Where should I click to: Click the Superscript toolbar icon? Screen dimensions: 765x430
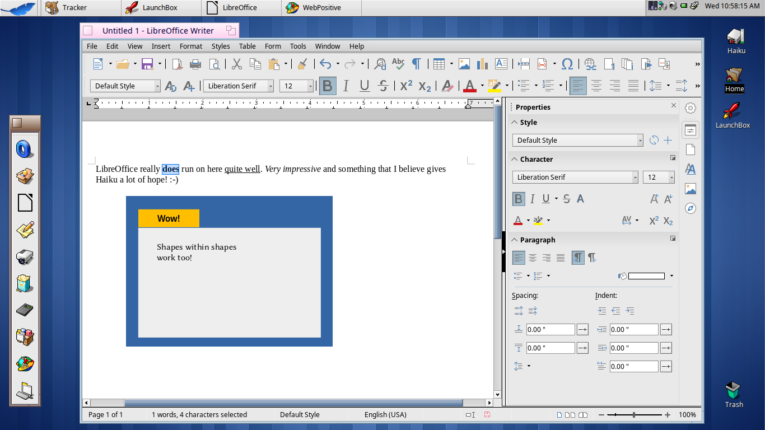point(405,86)
